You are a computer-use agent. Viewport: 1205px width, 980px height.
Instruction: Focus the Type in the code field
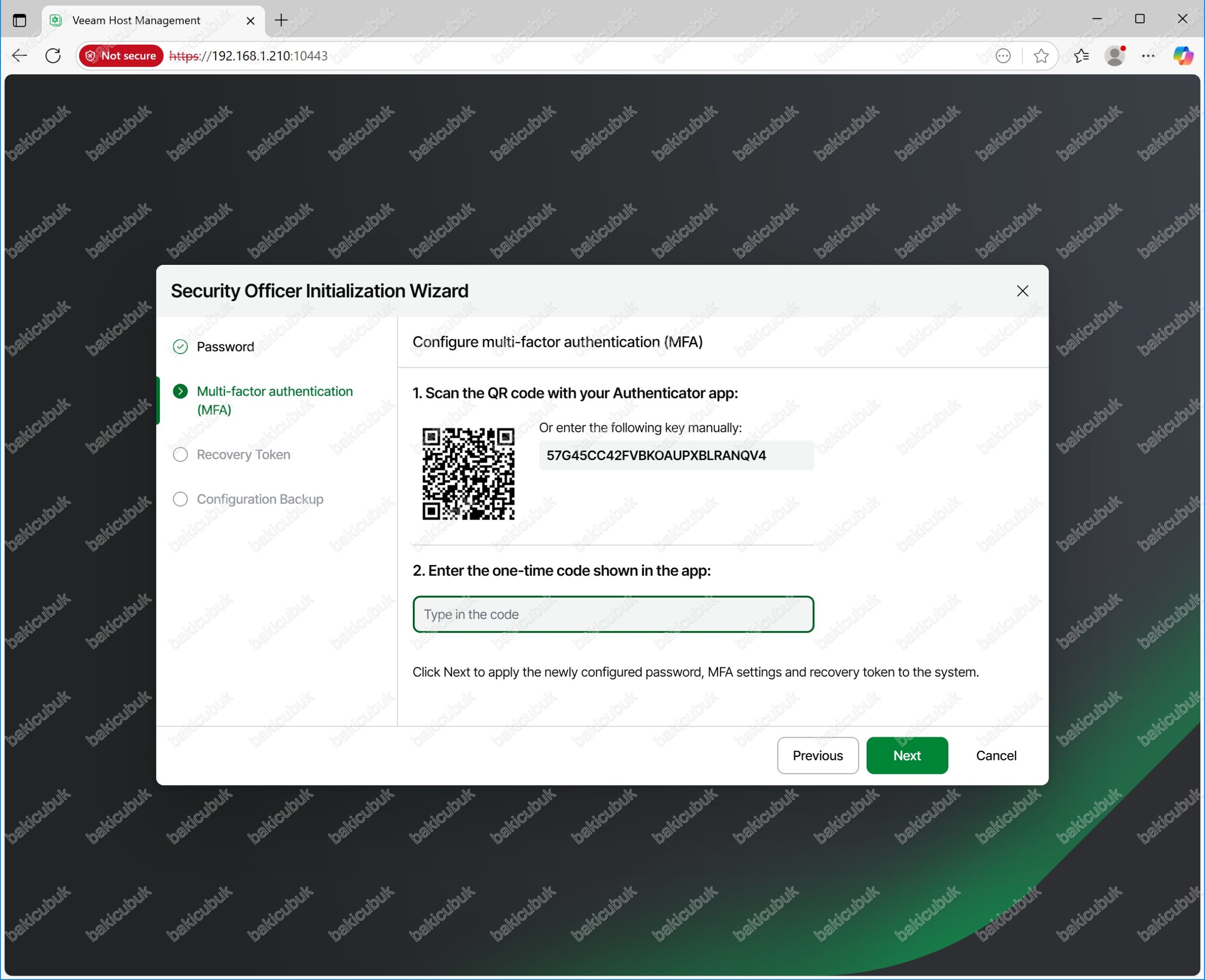point(613,614)
